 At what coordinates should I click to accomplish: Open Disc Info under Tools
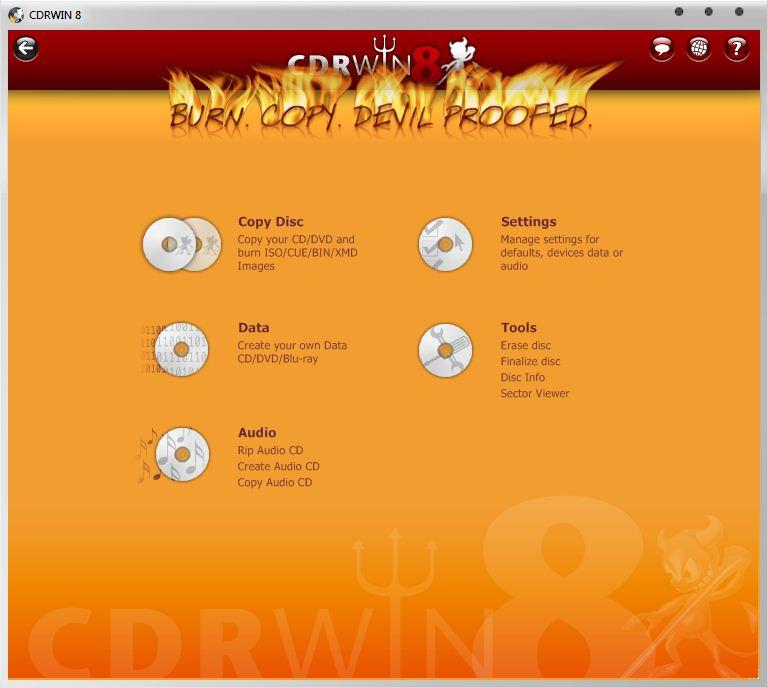tap(522, 378)
